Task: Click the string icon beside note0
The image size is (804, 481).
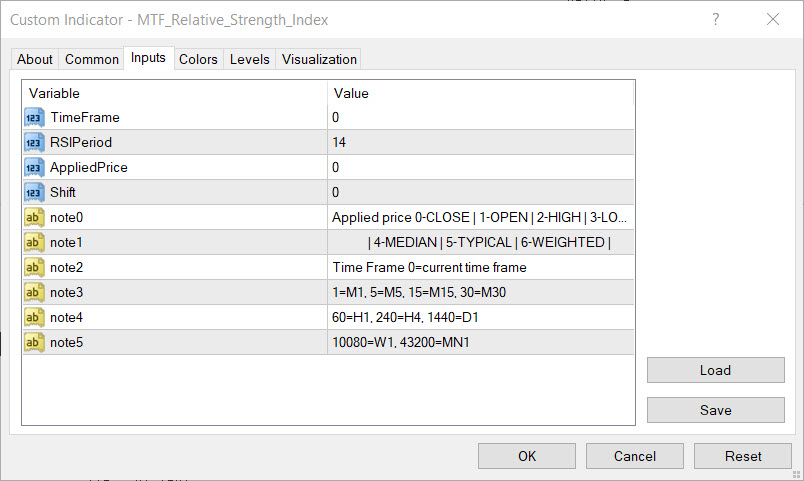Action: (34, 218)
